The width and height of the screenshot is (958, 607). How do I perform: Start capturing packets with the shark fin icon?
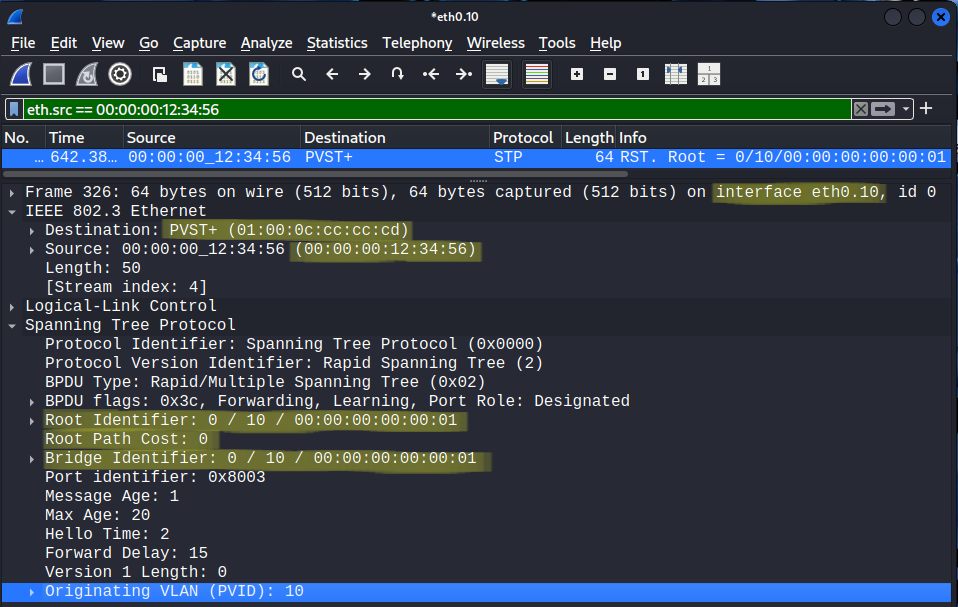tap(23, 74)
